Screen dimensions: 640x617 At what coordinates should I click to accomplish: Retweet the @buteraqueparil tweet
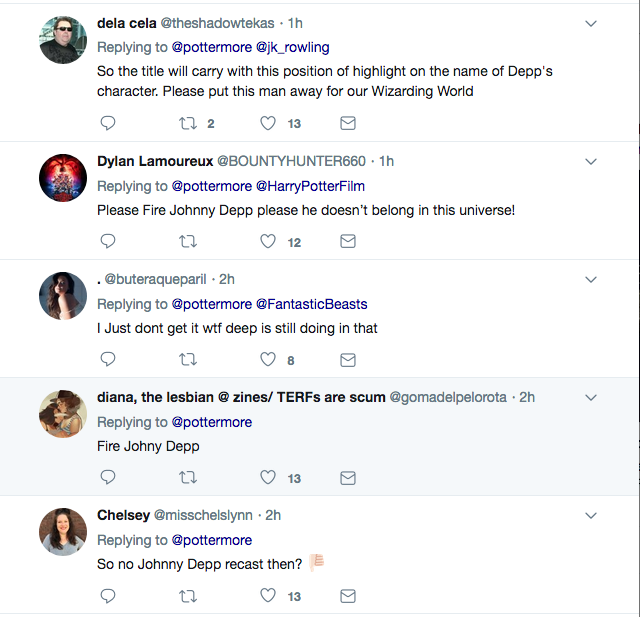tap(187, 360)
